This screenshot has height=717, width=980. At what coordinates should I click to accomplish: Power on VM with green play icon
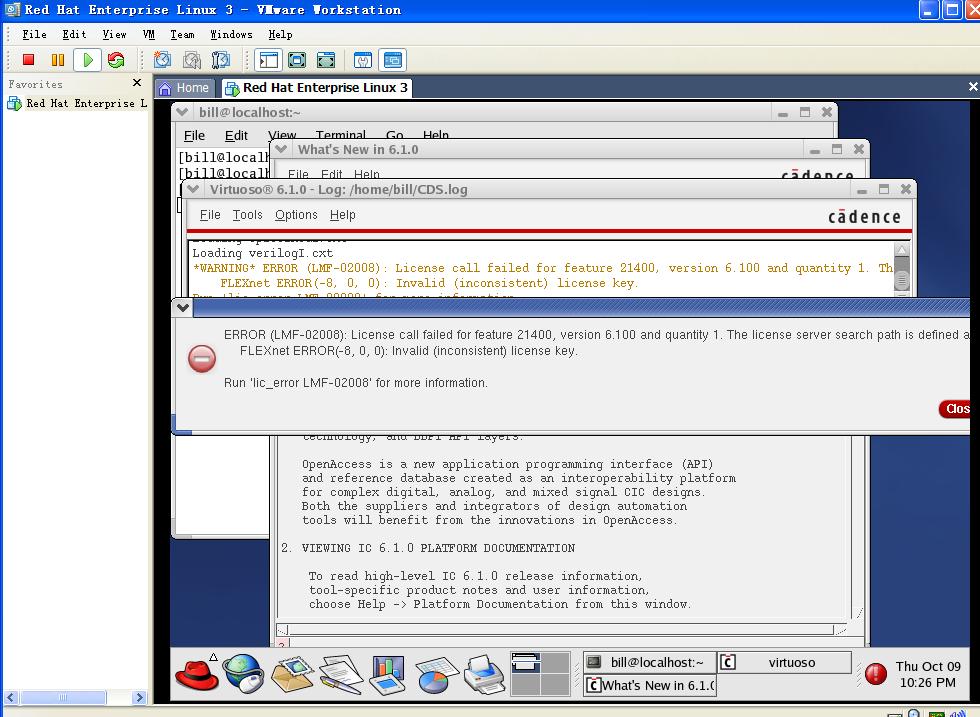coord(88,60)
